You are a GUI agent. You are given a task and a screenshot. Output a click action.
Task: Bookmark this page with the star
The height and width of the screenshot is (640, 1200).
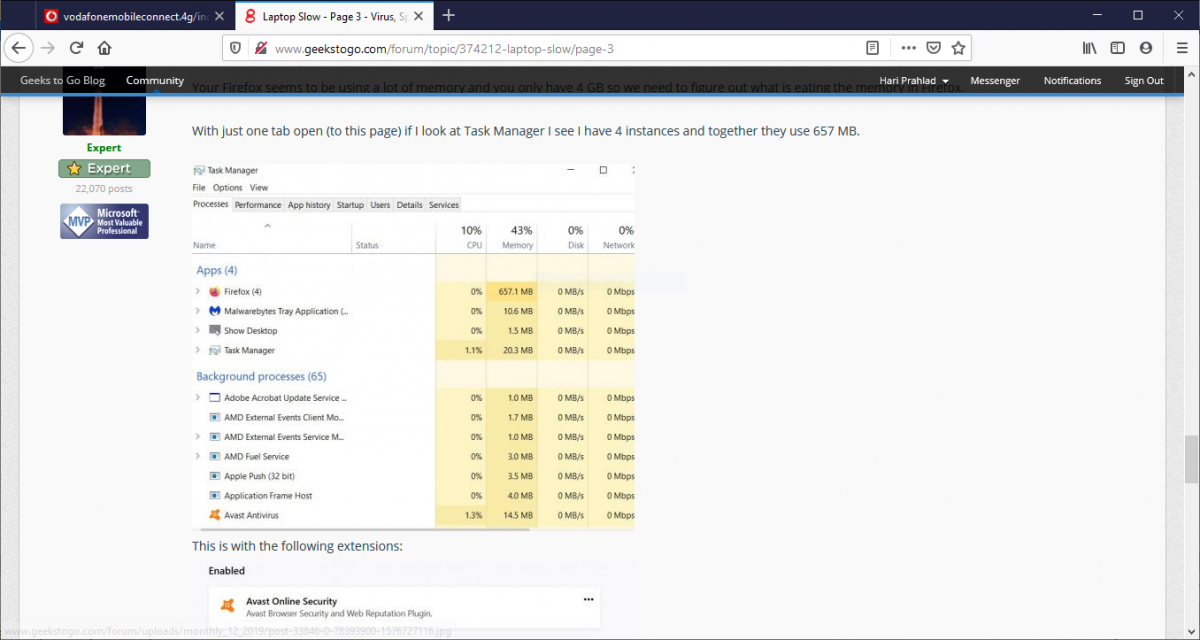[958, 48]
